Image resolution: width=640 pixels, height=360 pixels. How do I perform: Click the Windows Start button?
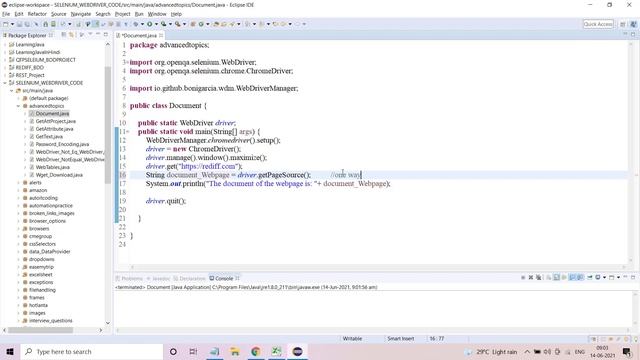[x=10, y=351]
